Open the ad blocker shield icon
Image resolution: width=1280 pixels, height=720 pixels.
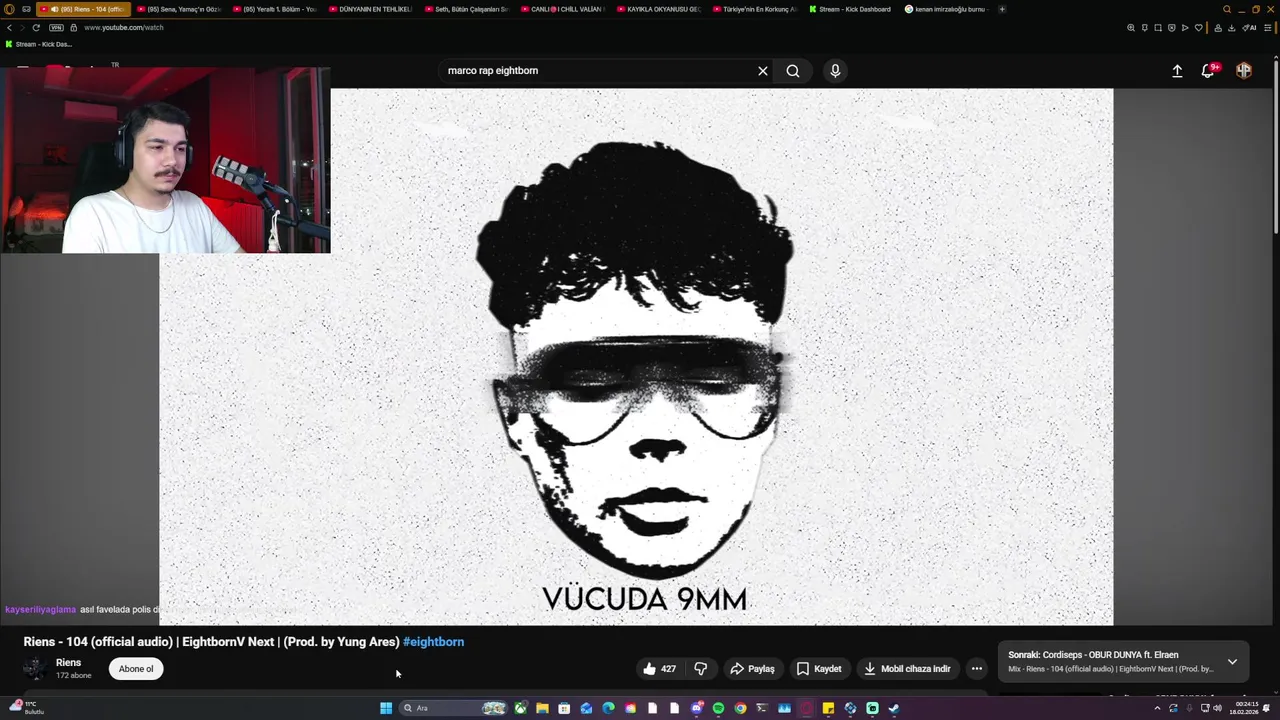[1172, 28]
